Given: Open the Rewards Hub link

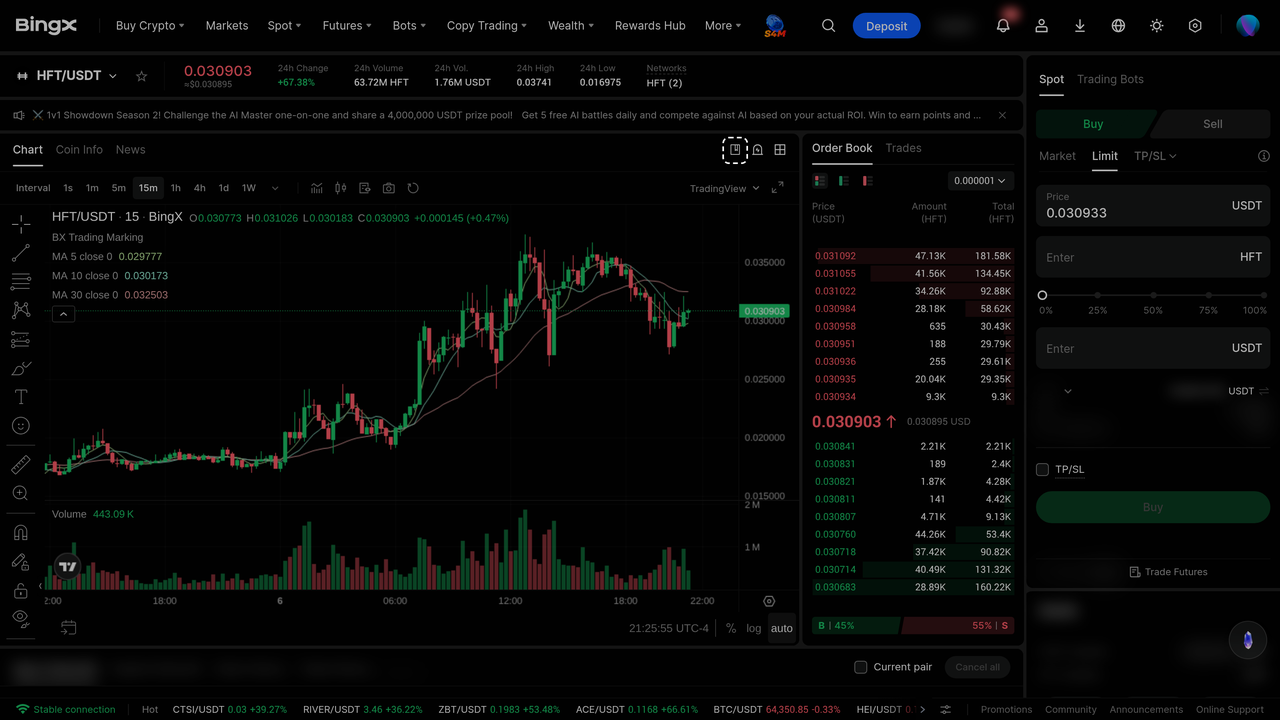Looking at the screenshot, I should point(650,26).
